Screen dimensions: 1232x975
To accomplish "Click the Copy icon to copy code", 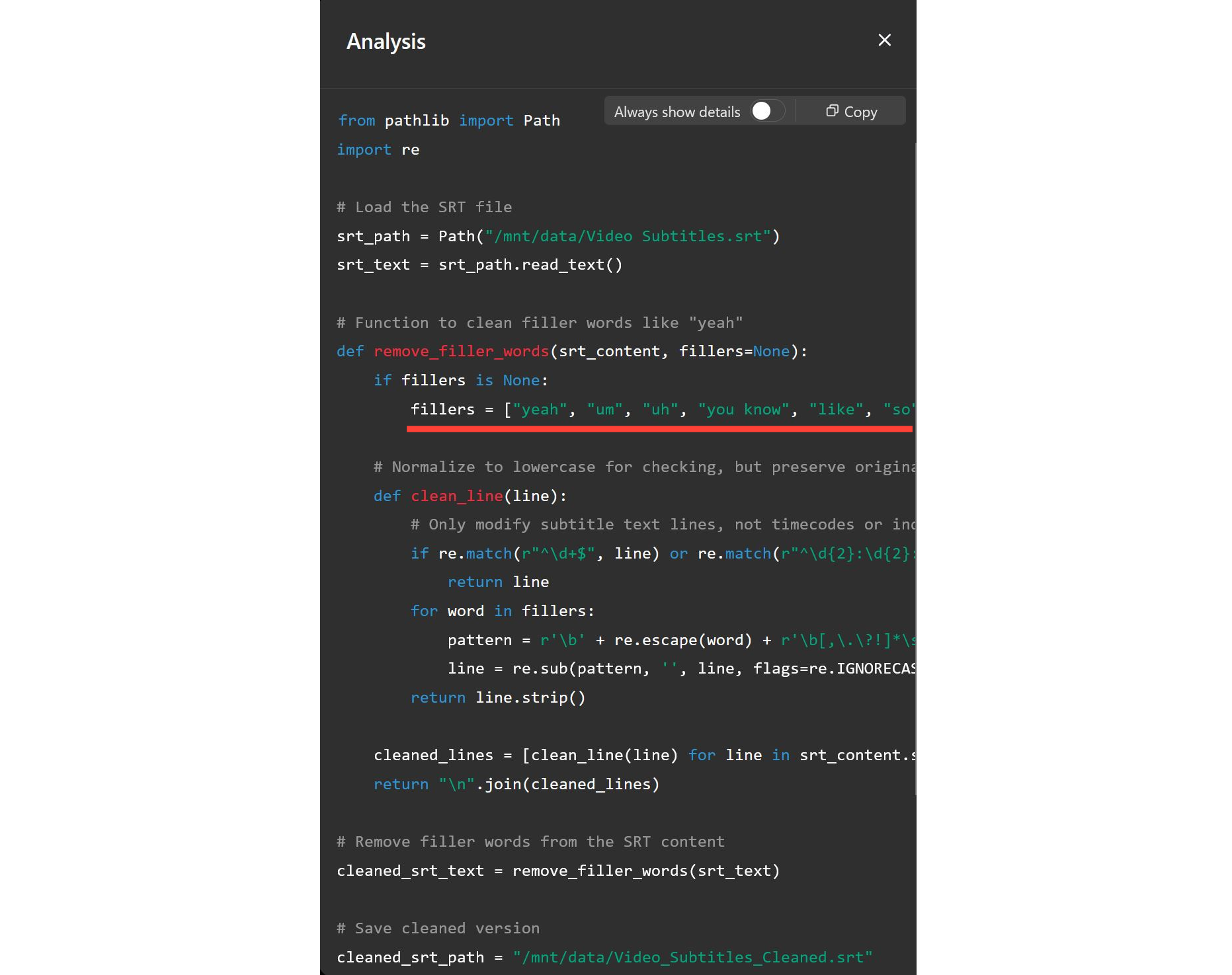I will pos(833,111).
